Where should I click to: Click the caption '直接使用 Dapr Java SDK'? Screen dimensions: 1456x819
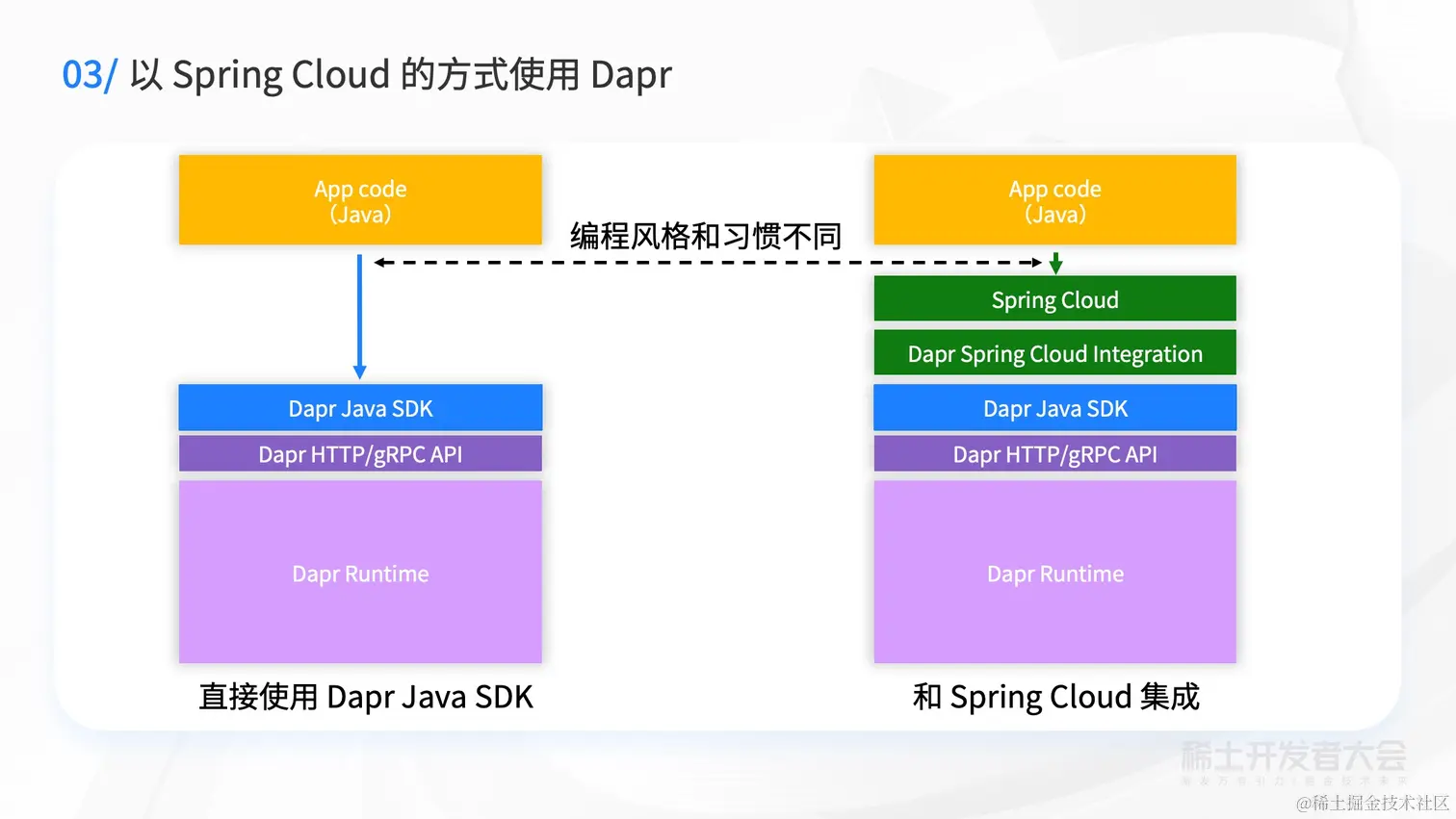click(x=366, y=697)
